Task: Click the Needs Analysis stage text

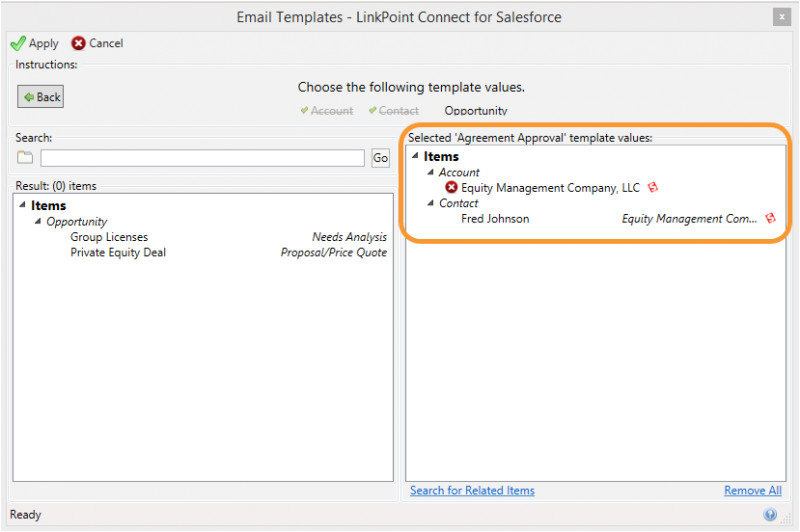Action: click(349, 237)
